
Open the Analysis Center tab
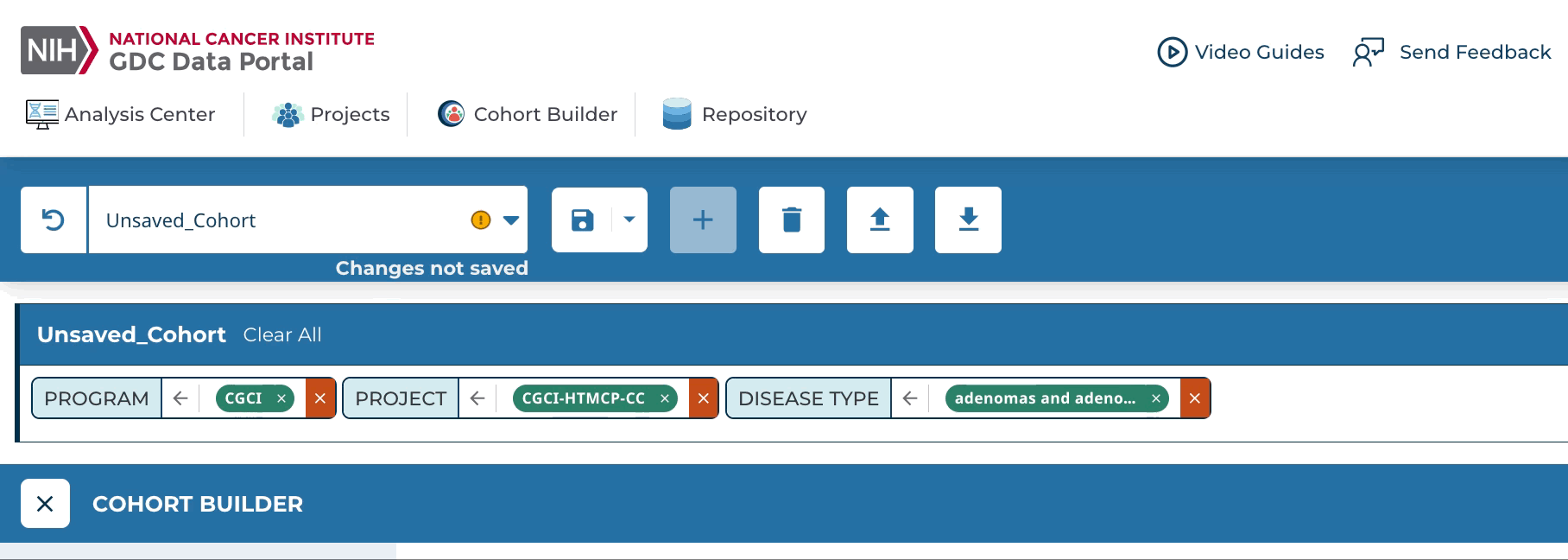121,114
